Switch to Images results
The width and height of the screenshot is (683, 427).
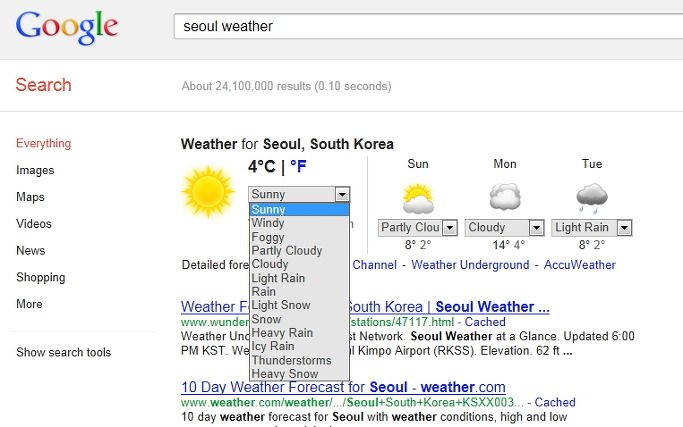click(35, 170)
